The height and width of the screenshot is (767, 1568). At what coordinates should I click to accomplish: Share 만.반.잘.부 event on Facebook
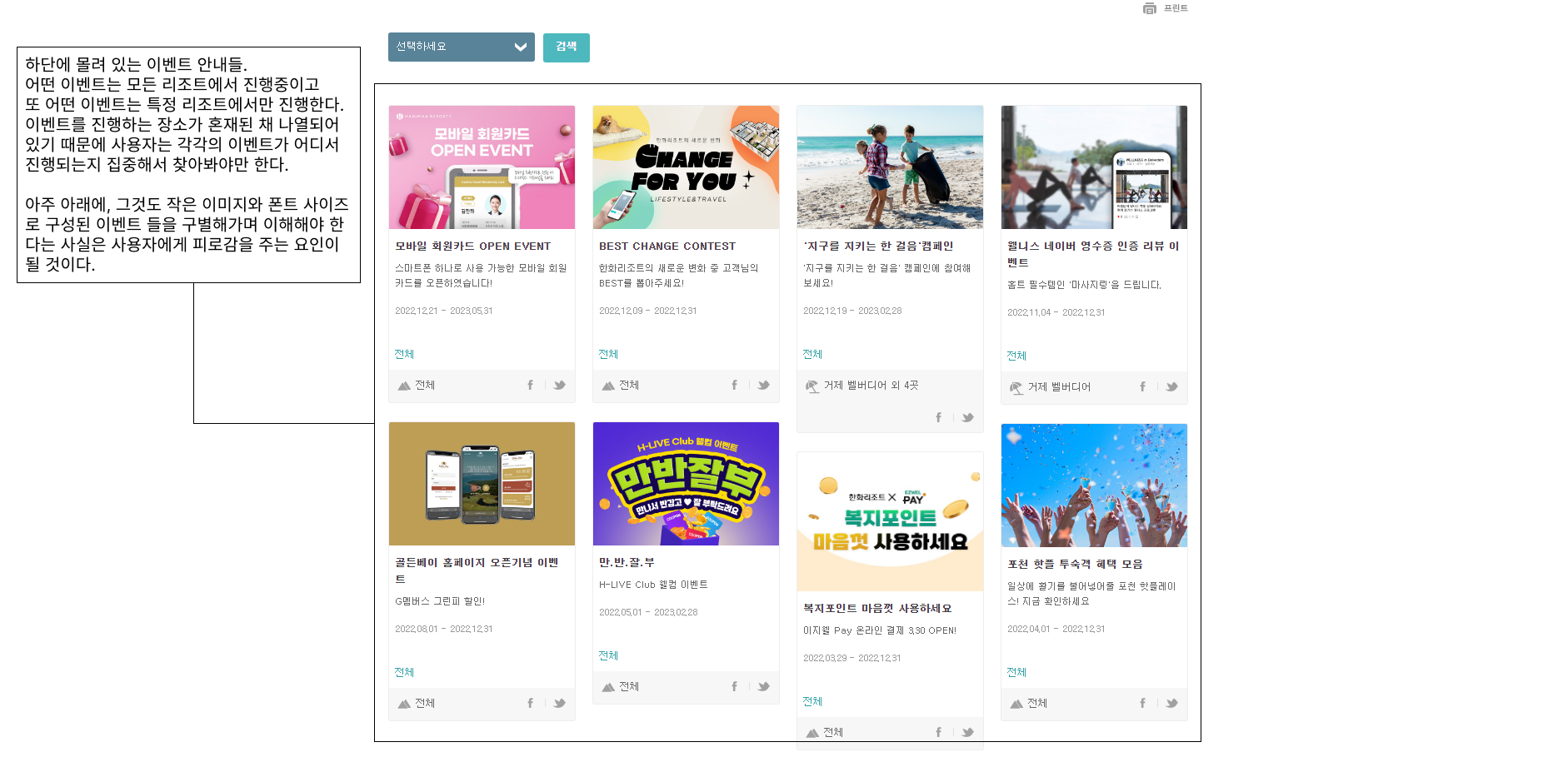734,685
